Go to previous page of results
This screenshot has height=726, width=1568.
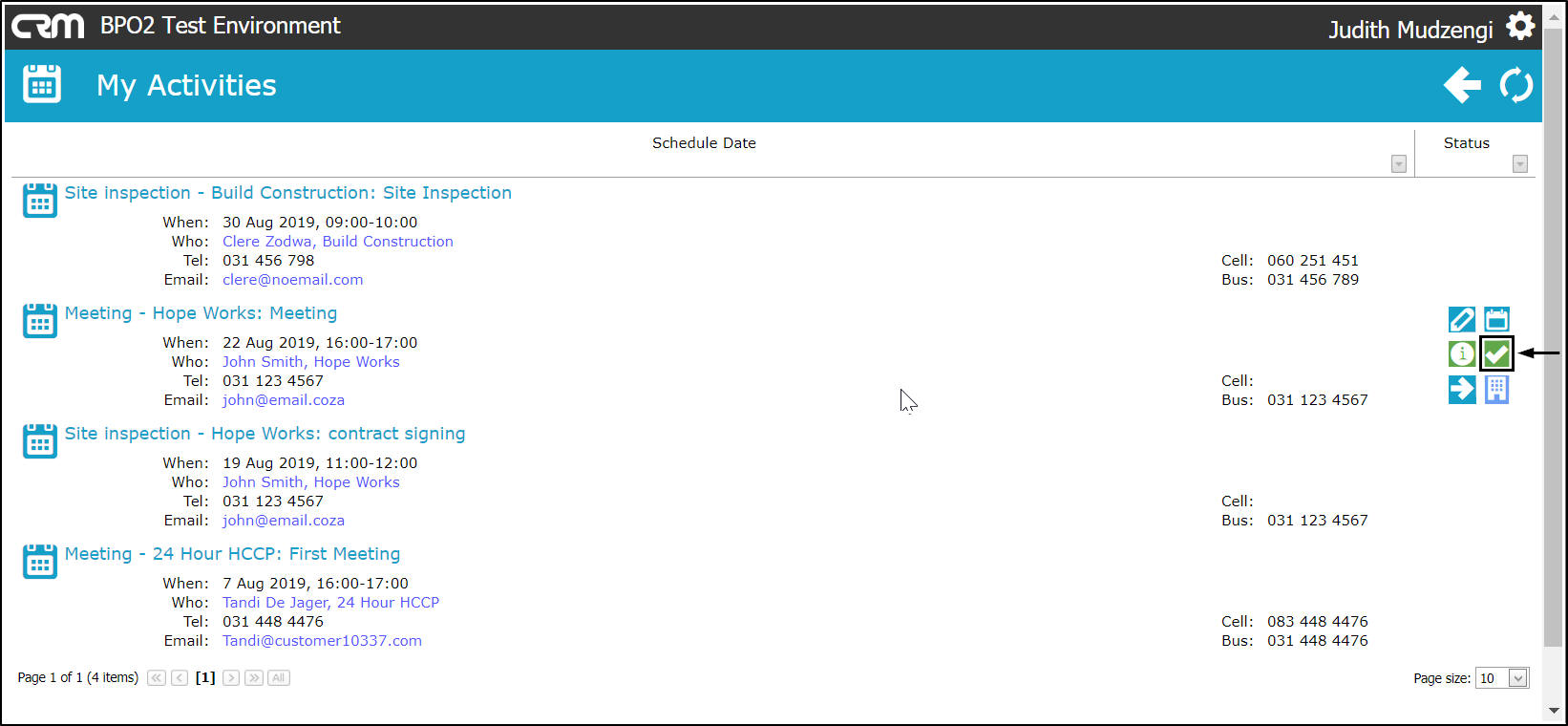180,678
